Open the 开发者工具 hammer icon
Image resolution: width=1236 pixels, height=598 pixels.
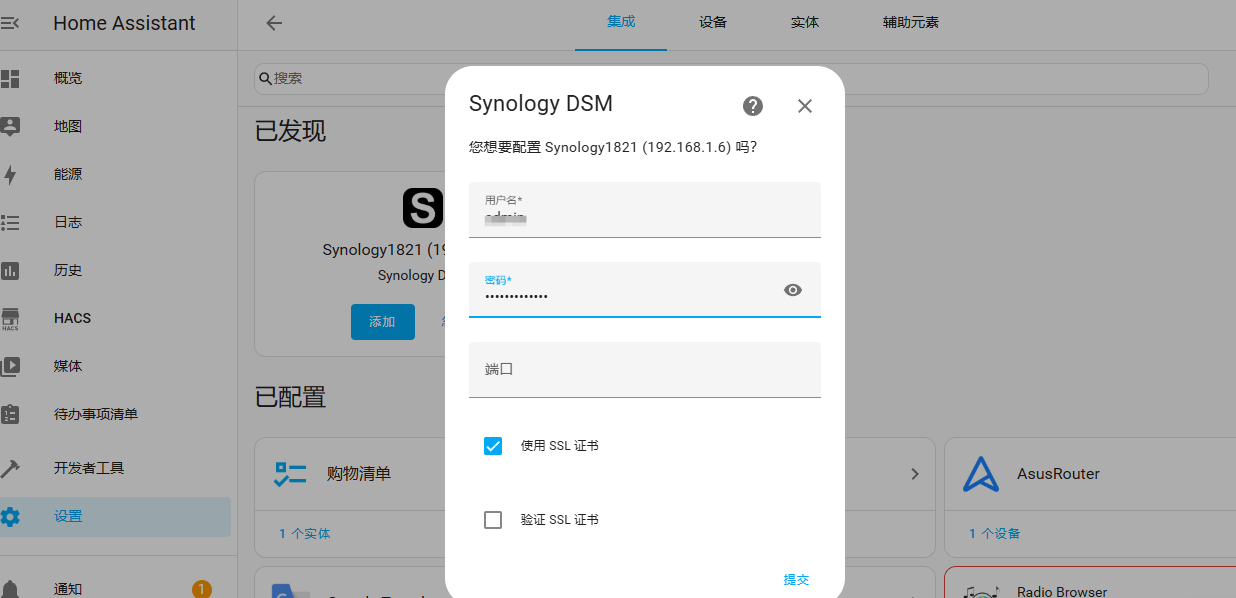(x=10, y=468)
